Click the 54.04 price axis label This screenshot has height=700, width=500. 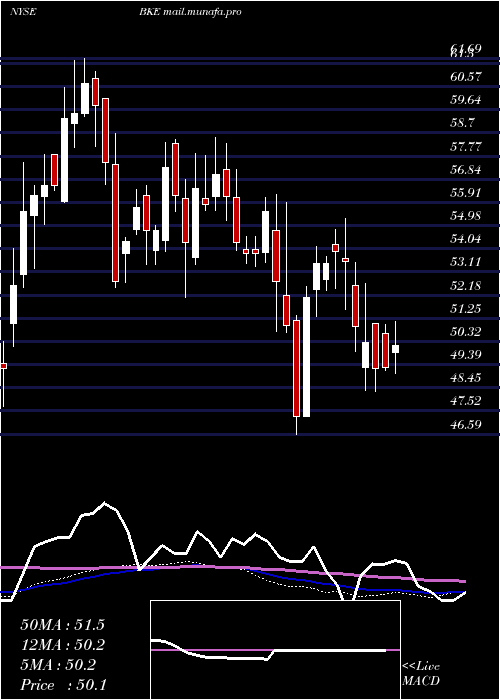click(466, 239)
